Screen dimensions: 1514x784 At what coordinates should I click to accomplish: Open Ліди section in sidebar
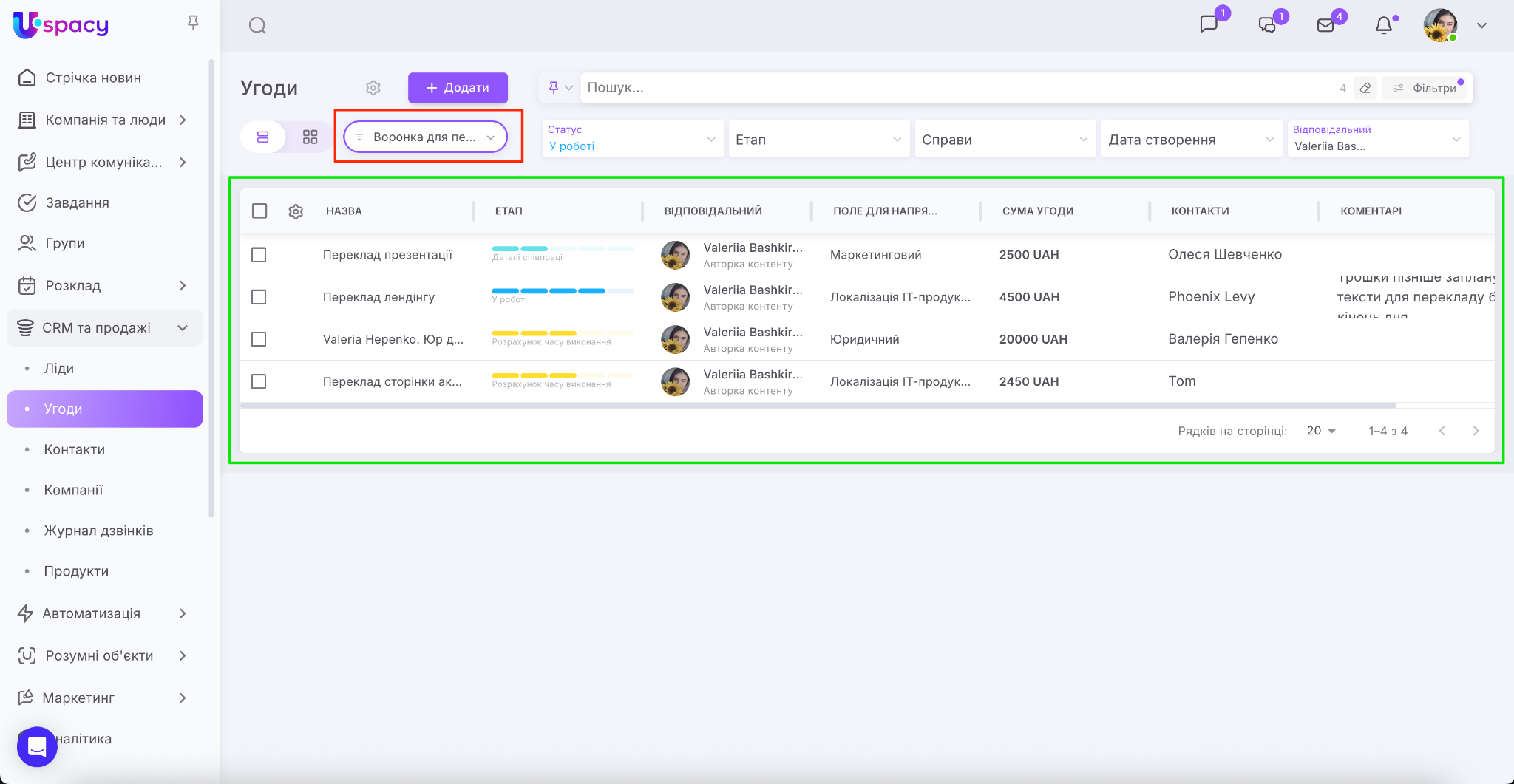59,368
